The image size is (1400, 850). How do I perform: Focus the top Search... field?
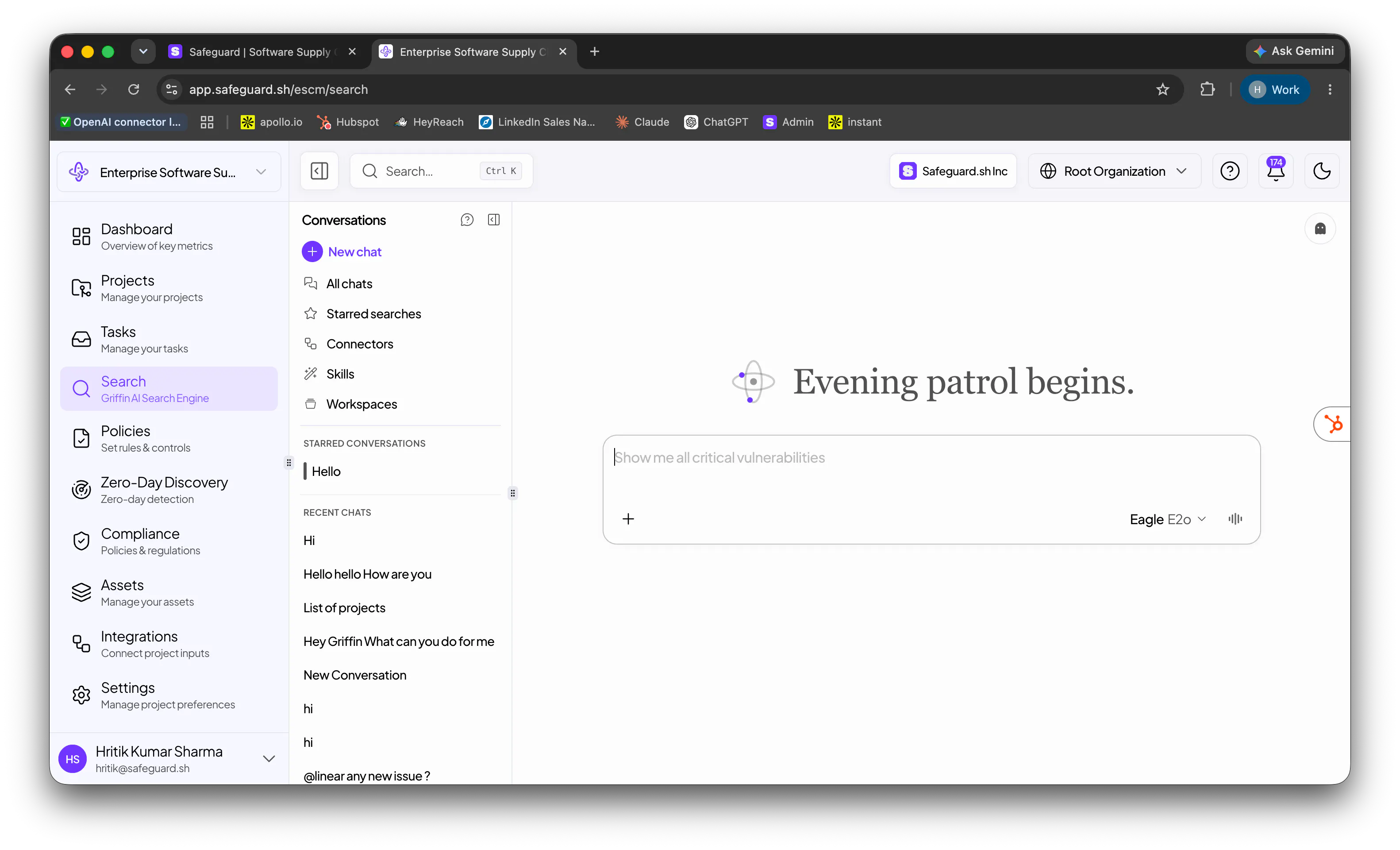tap(441, 170)
